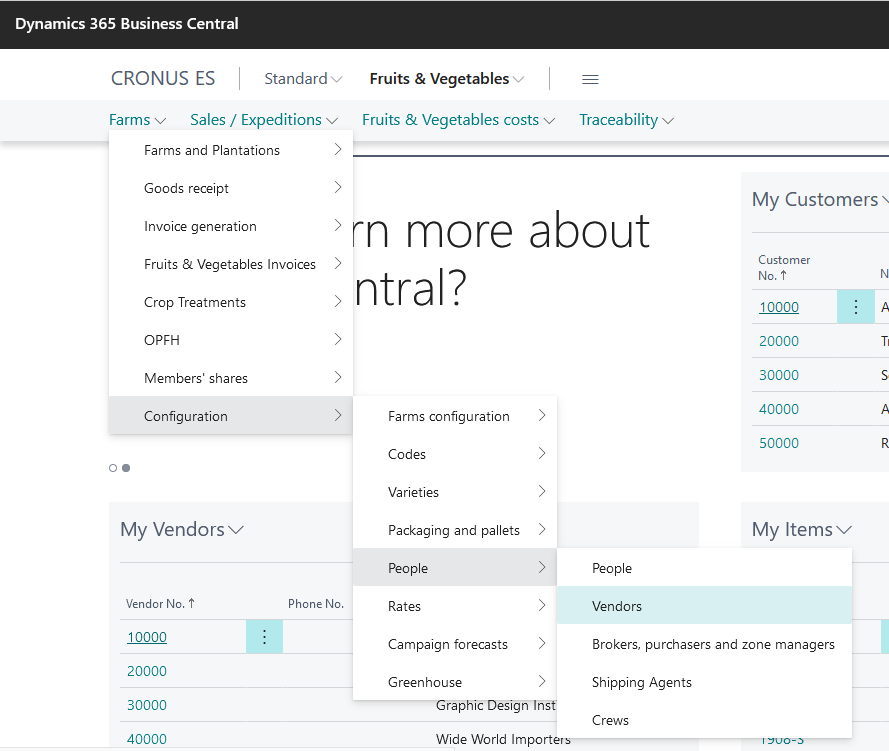Choose Shipping Agents entry

tap(704, 682)
